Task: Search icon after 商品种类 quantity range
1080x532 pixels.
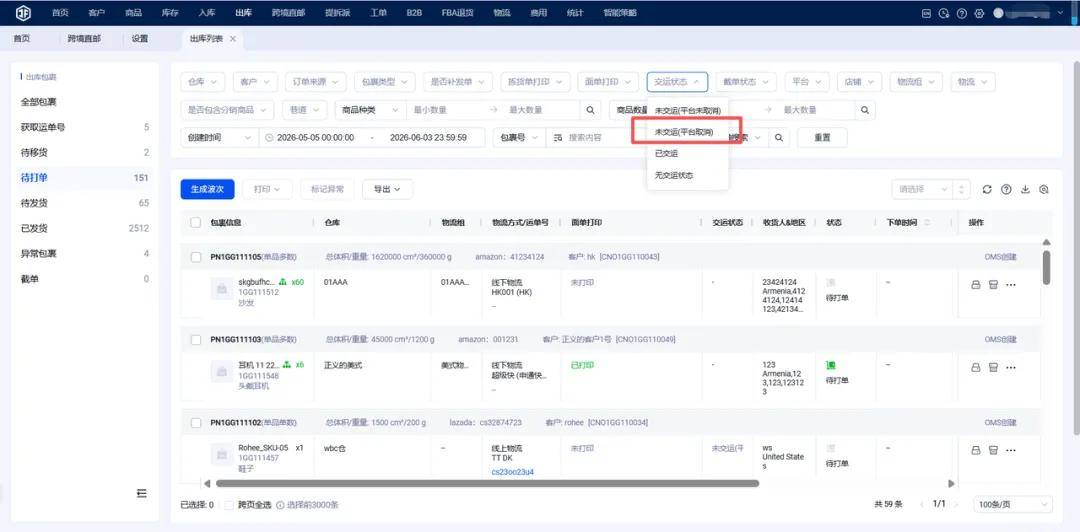Action: coord(590,110)
